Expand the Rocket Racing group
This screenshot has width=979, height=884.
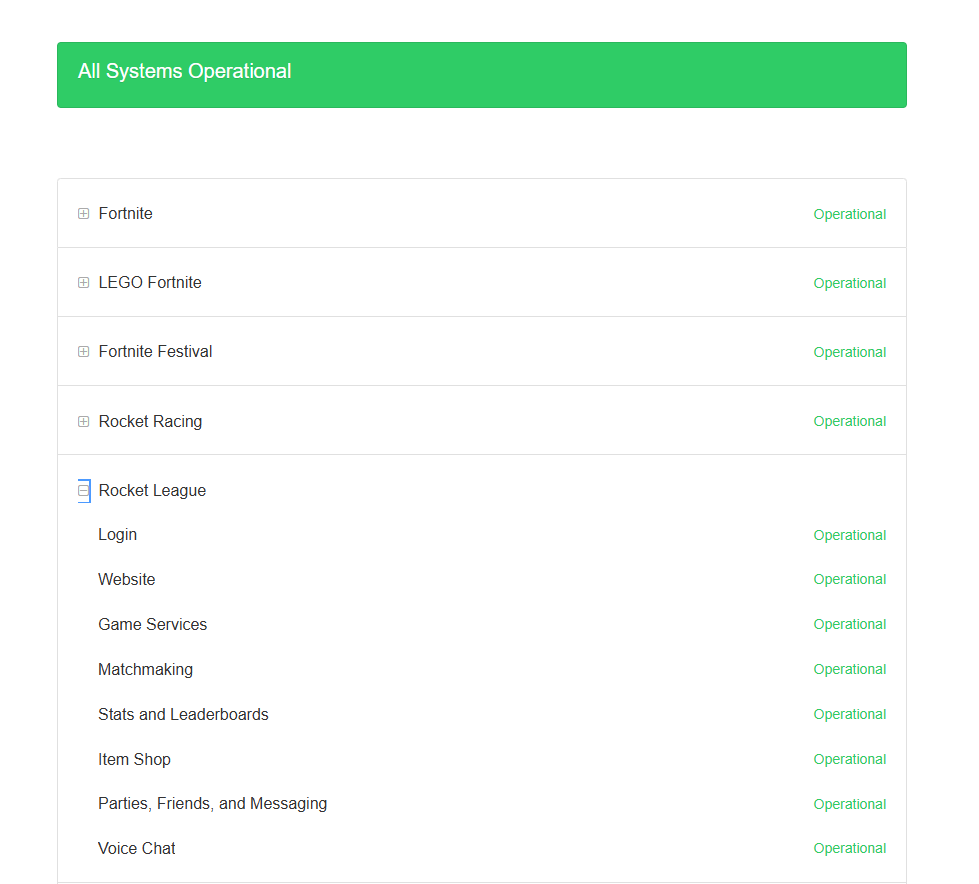tap(83, 421)
